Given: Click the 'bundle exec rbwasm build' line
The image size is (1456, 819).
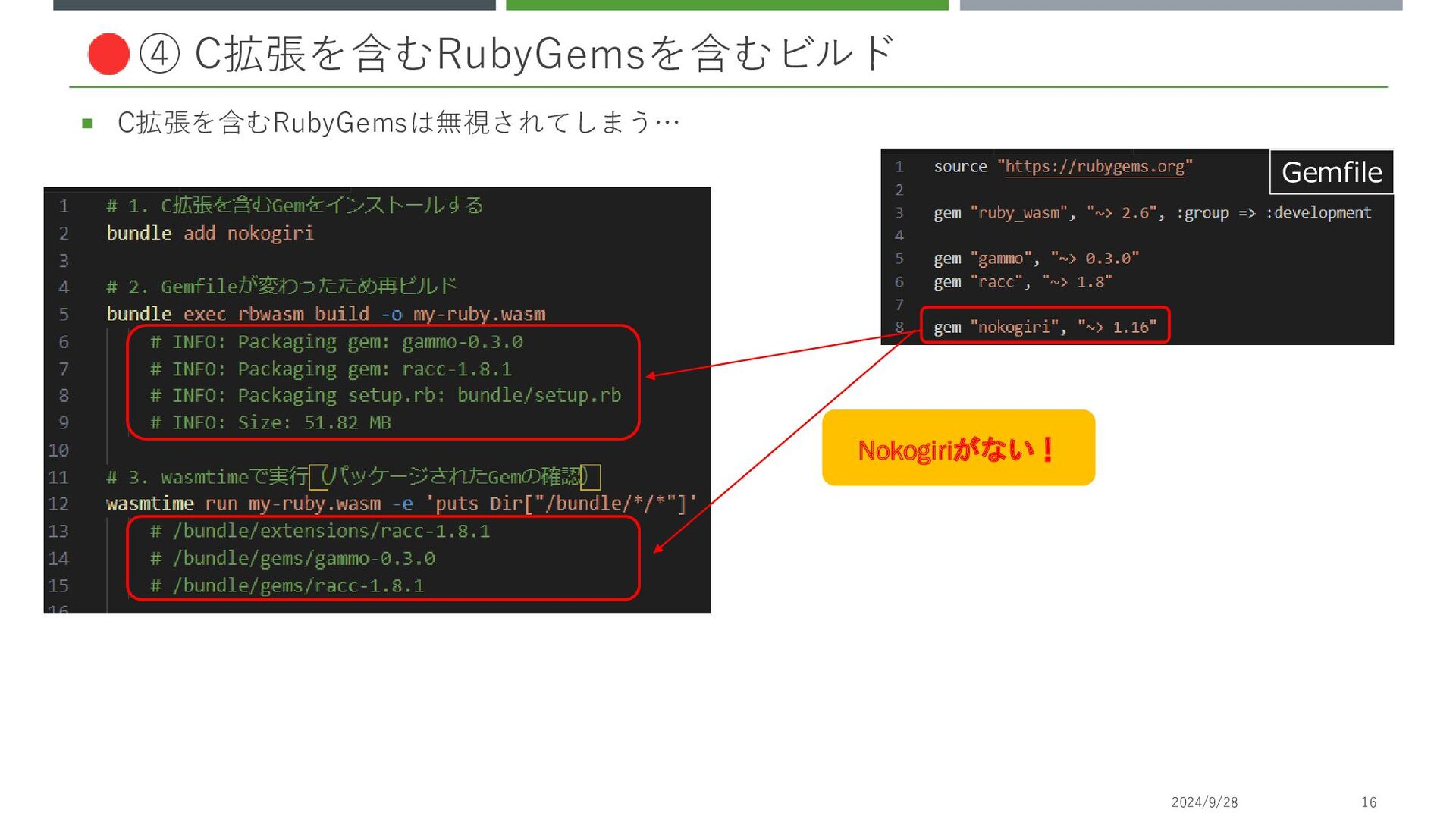Looking at the screenshot, I should (x=325, y=314).
